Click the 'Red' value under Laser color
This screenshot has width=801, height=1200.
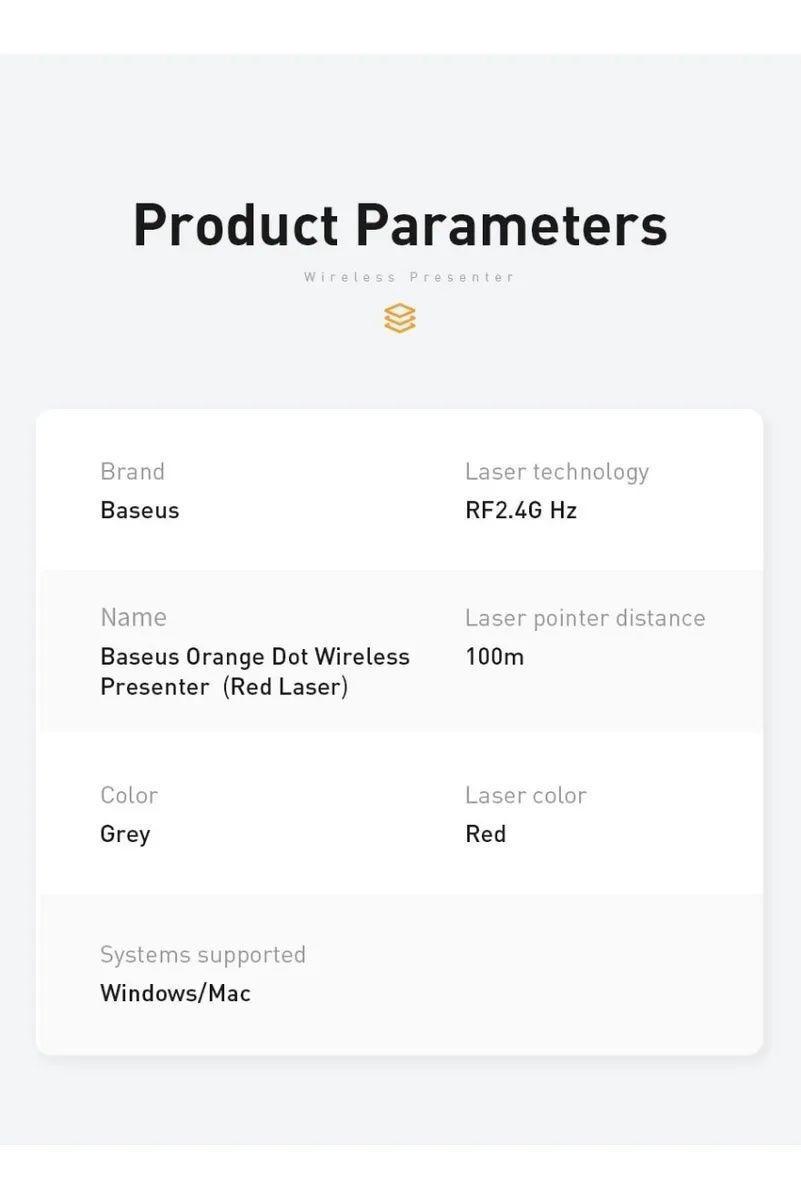coord(485,834)
